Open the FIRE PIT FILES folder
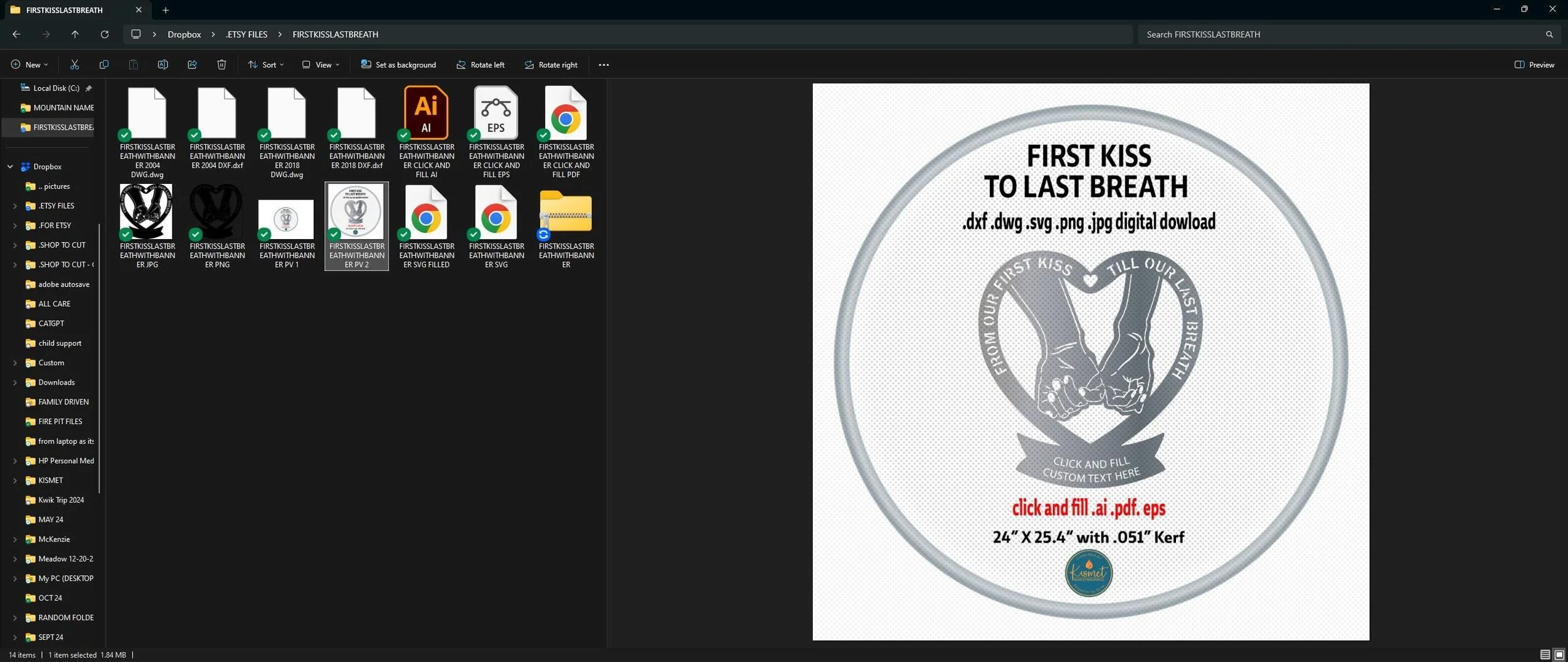This screenshot has width=1568, height=662. click(53, 422)
